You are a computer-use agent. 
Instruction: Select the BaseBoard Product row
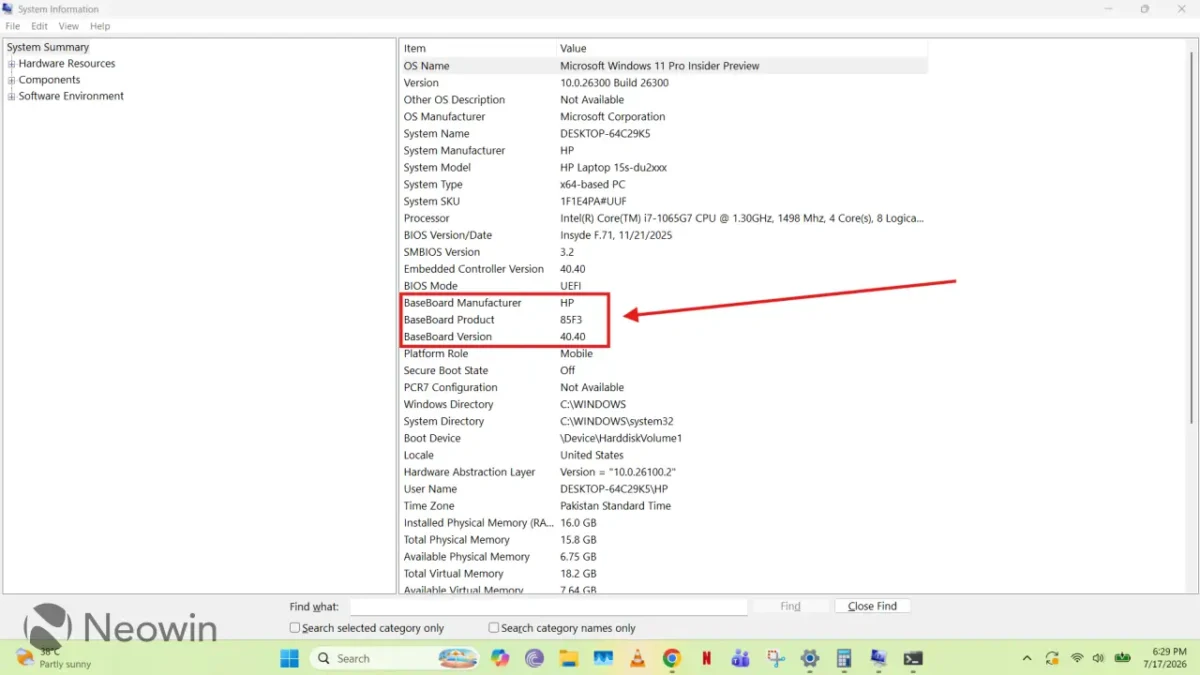point(664,320)
